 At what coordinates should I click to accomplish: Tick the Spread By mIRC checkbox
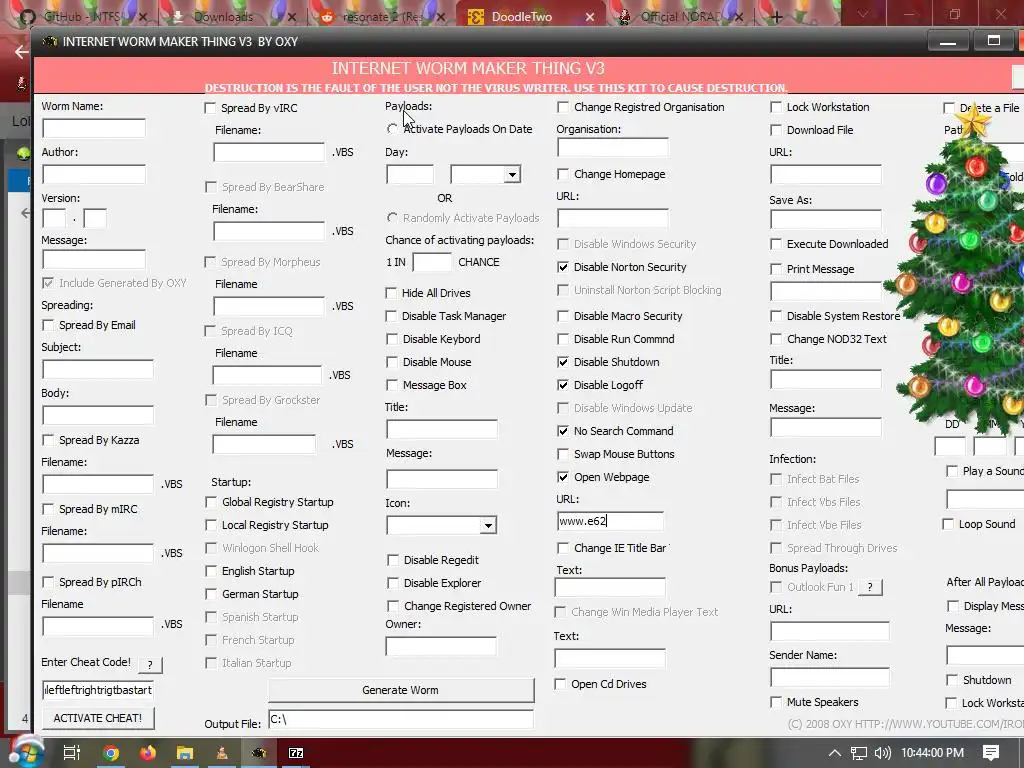pos(48,509)
